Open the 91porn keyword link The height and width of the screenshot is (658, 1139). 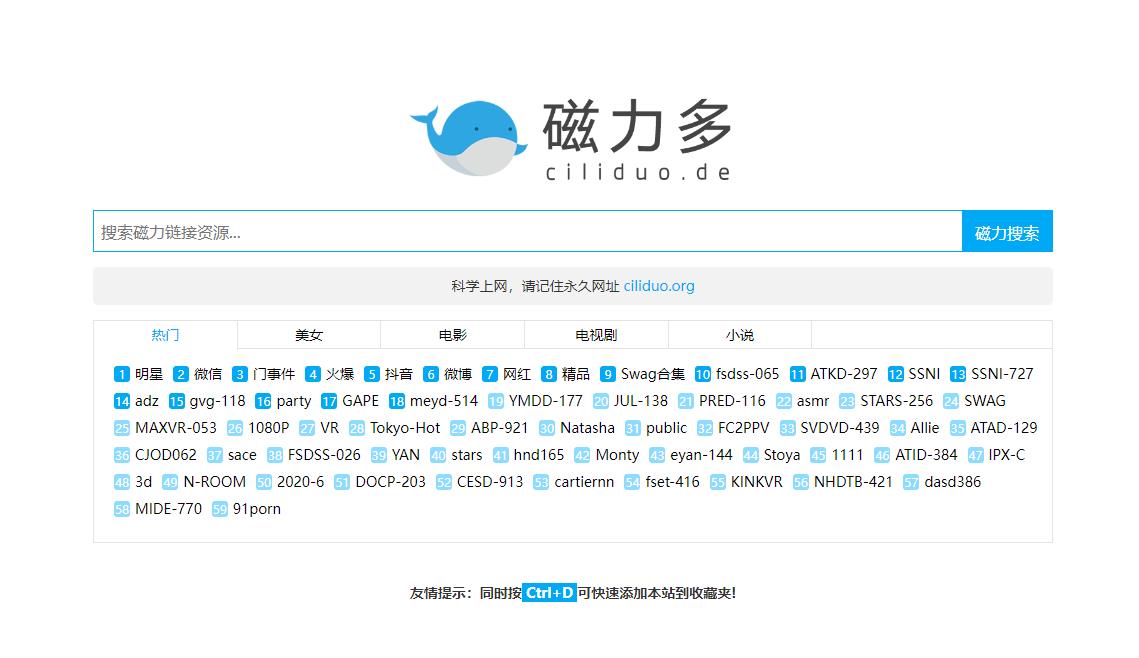[x=257, y=509]
